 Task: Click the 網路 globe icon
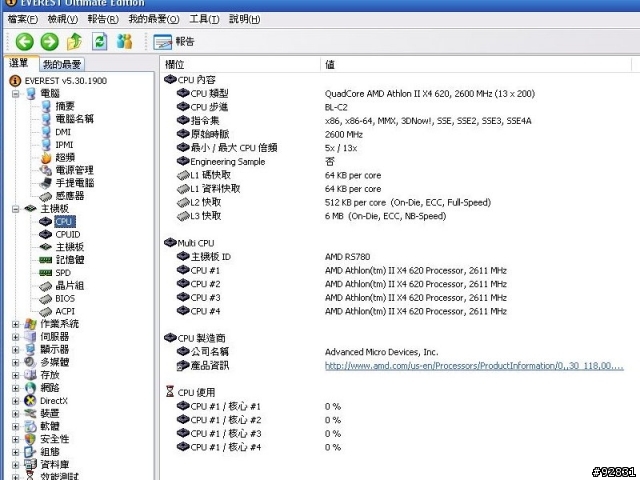[x=30, y=388]
